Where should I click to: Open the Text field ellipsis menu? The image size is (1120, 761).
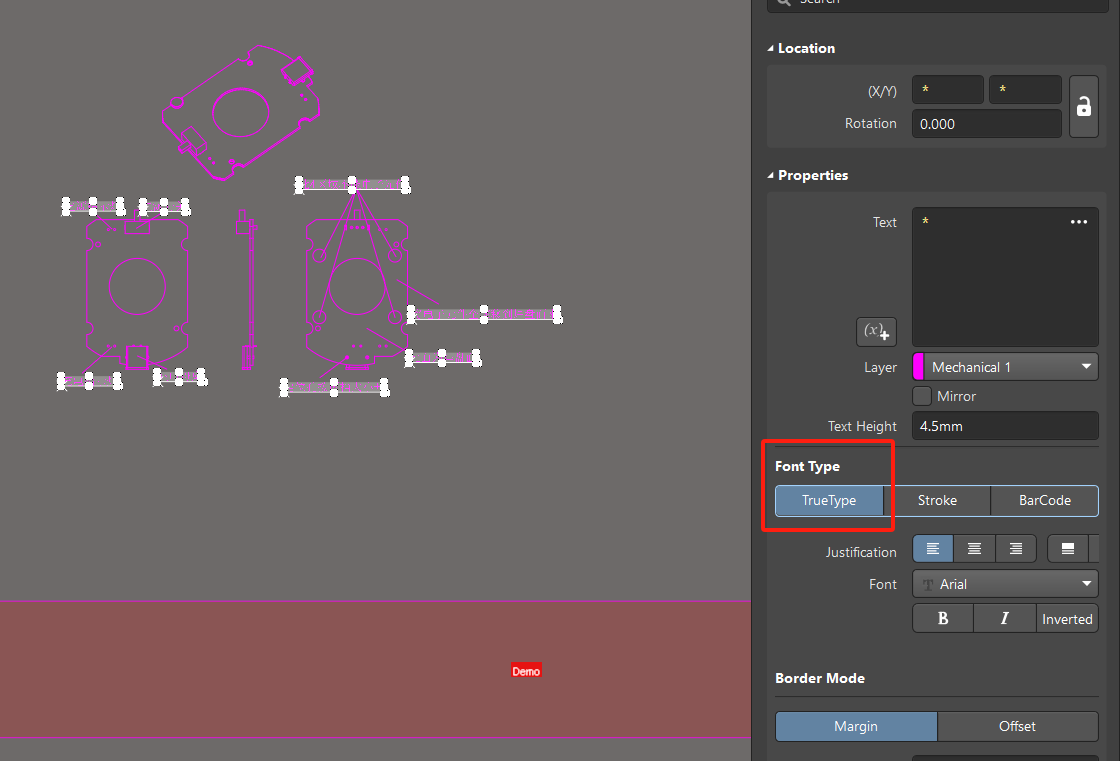[1079, 222]
